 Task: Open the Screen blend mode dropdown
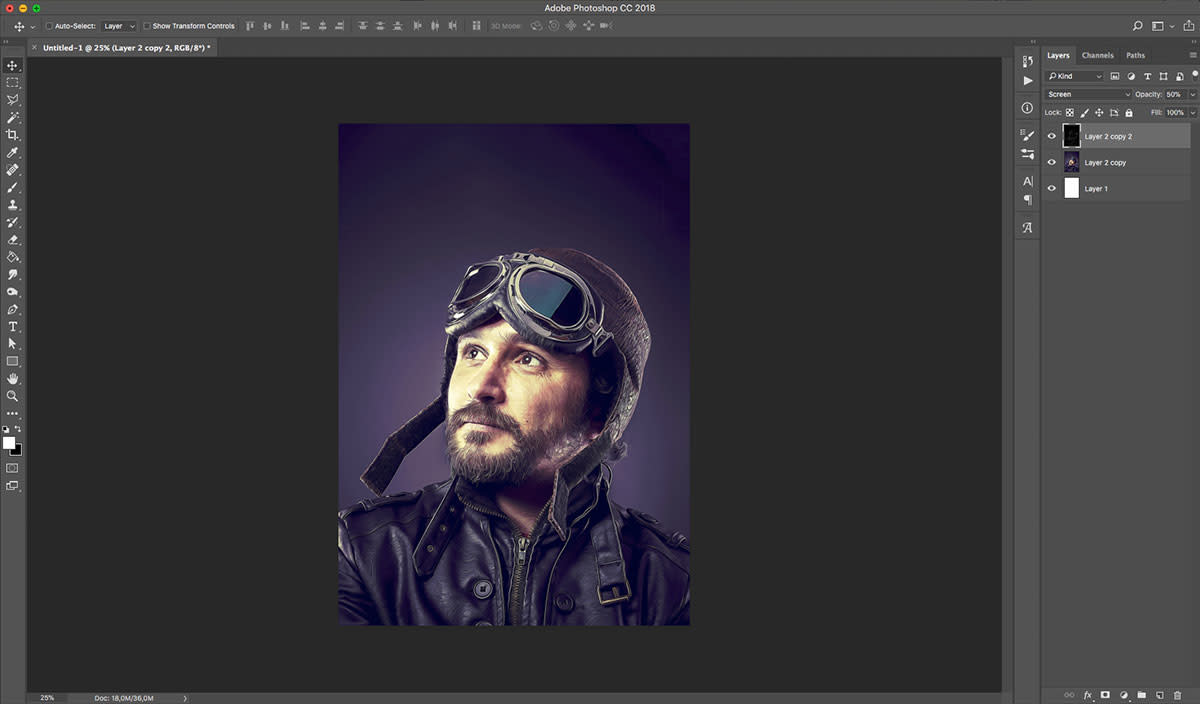(1088, 94)
